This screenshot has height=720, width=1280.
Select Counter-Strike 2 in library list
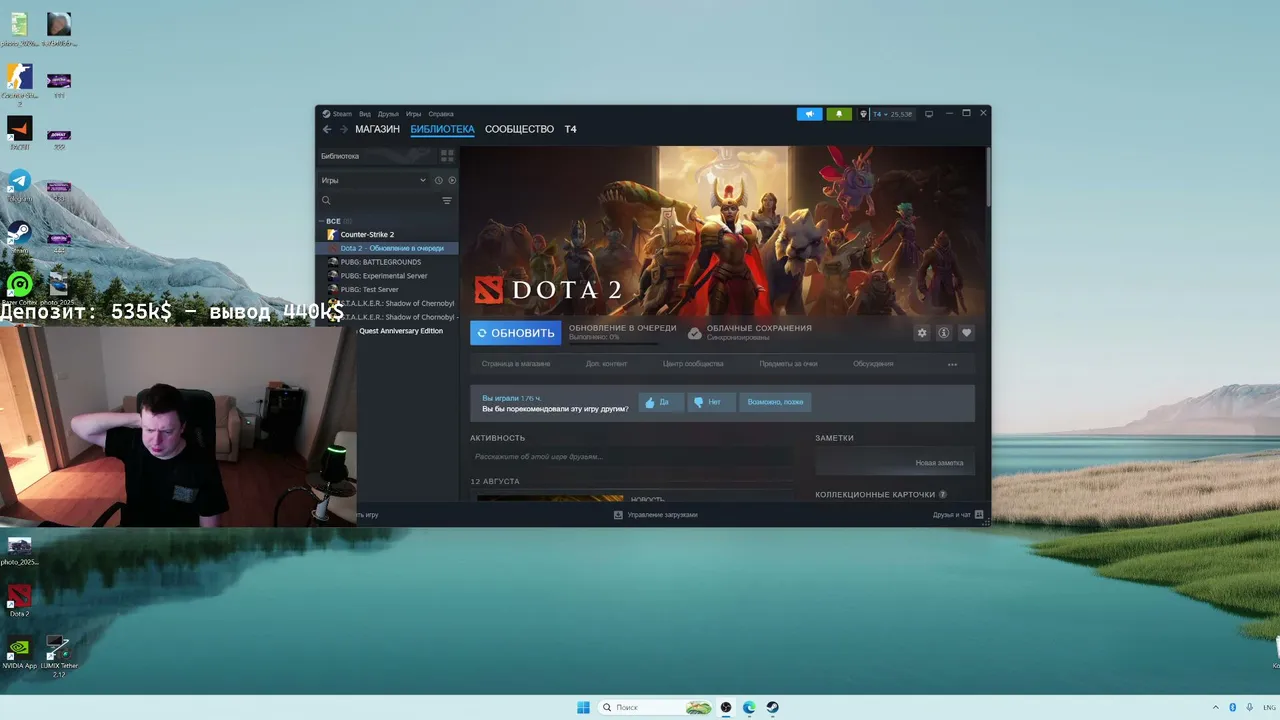387,234
